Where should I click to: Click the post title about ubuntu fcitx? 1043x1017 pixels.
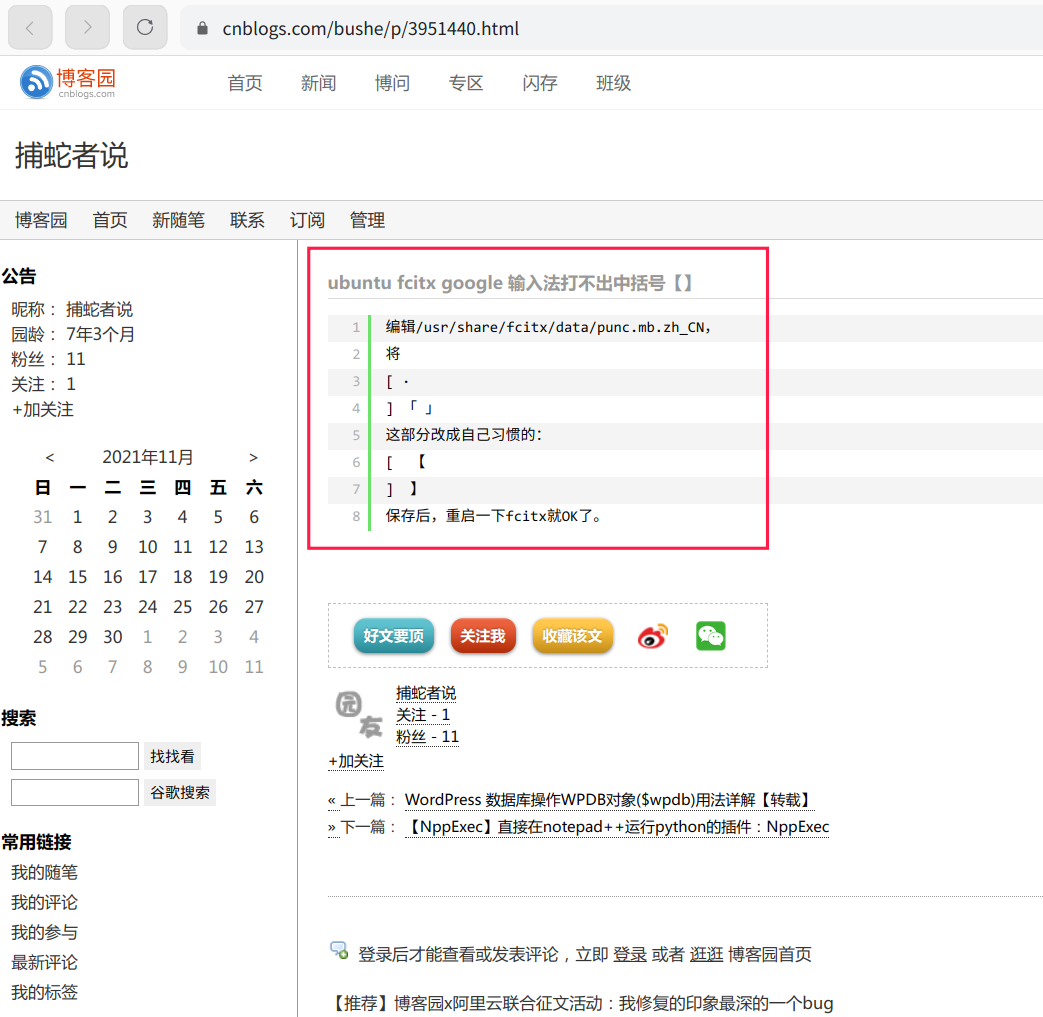coord(510,283)
